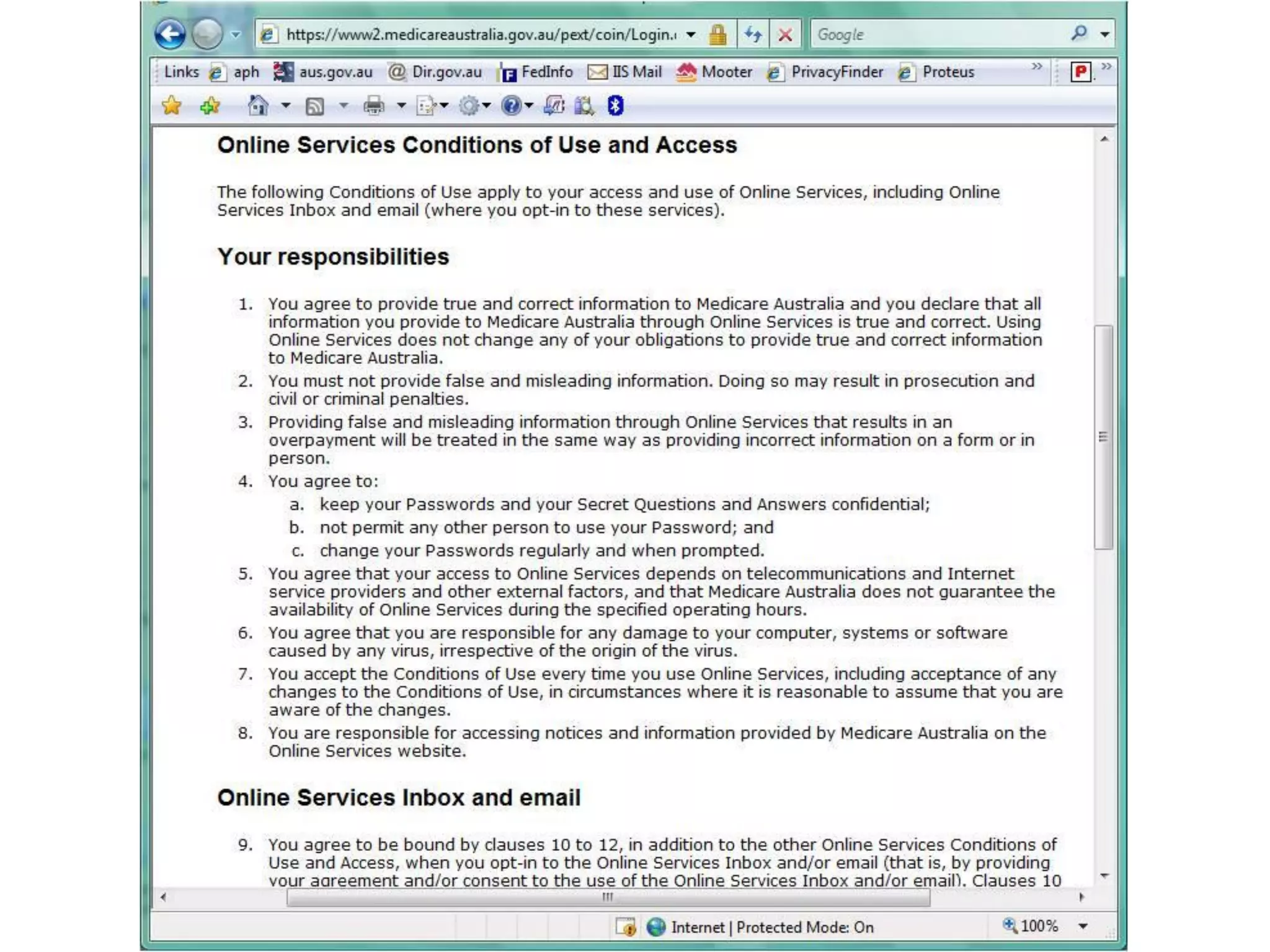Click the Home page icon
Viewport: 1270px width, 952px height.
point(258,106)
